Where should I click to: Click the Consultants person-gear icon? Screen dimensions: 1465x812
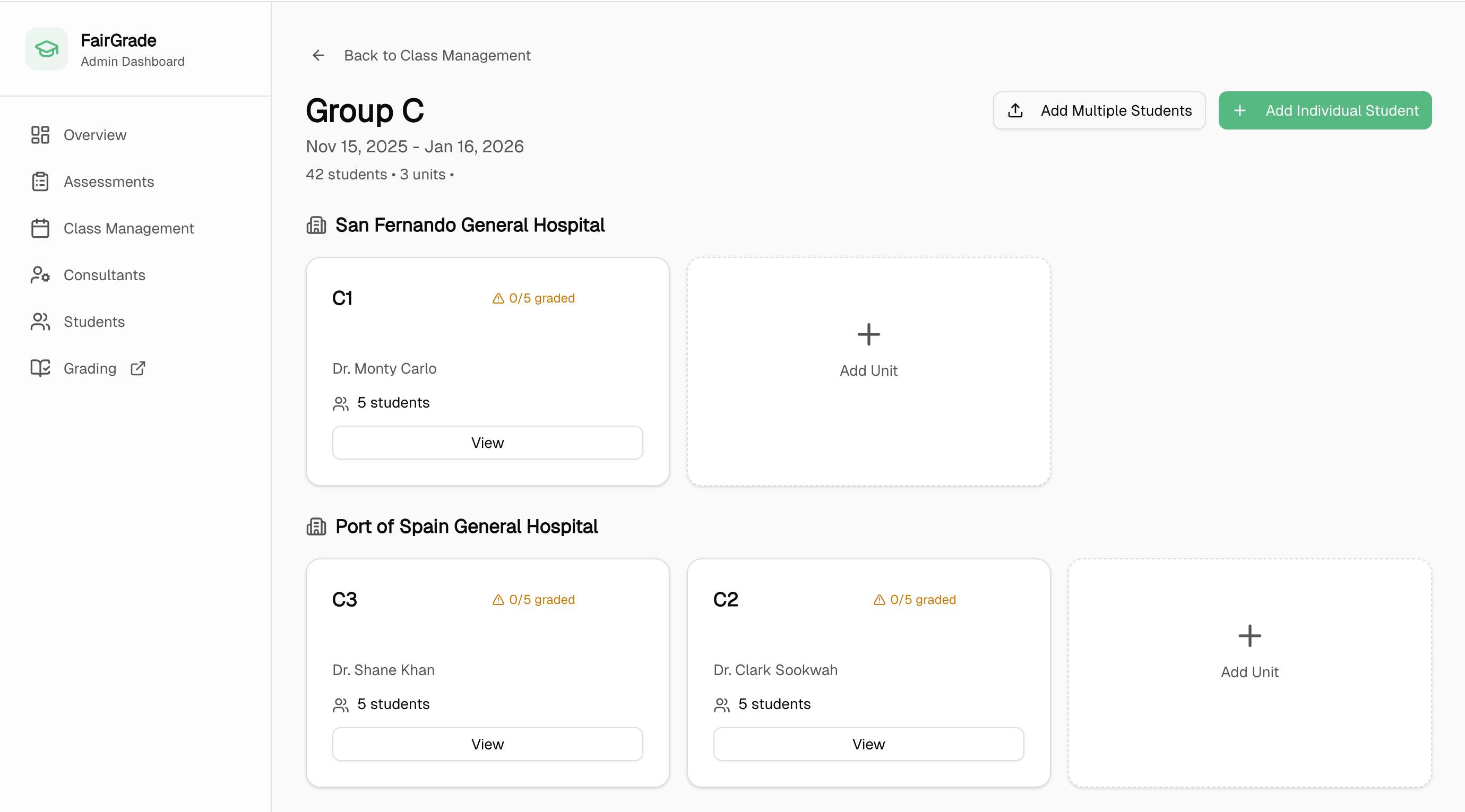40,275
